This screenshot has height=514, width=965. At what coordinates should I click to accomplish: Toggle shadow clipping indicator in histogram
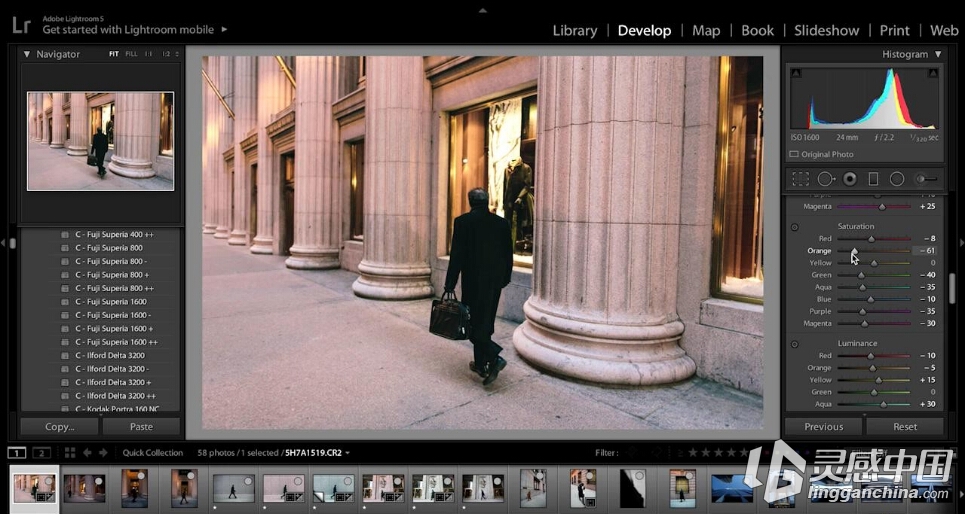pos(796,74)
